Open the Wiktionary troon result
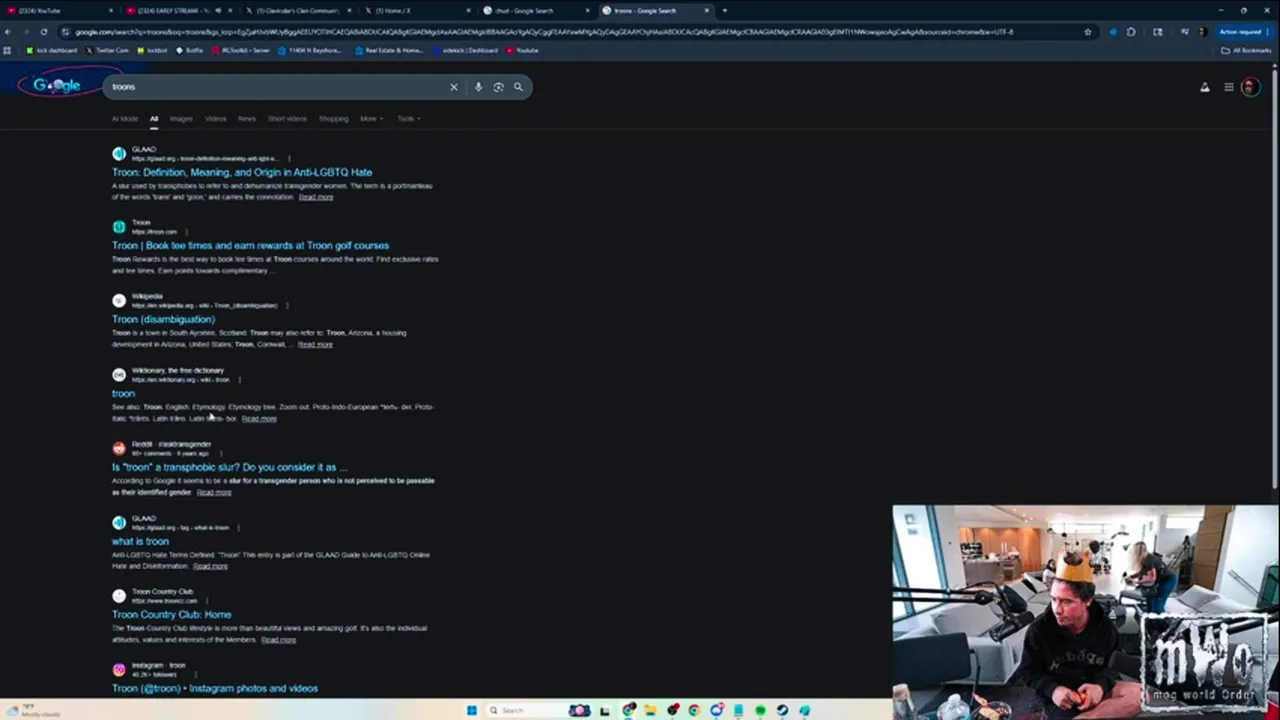The height and width of the screenshot is (720, 1280). click(x=123, y=393)
